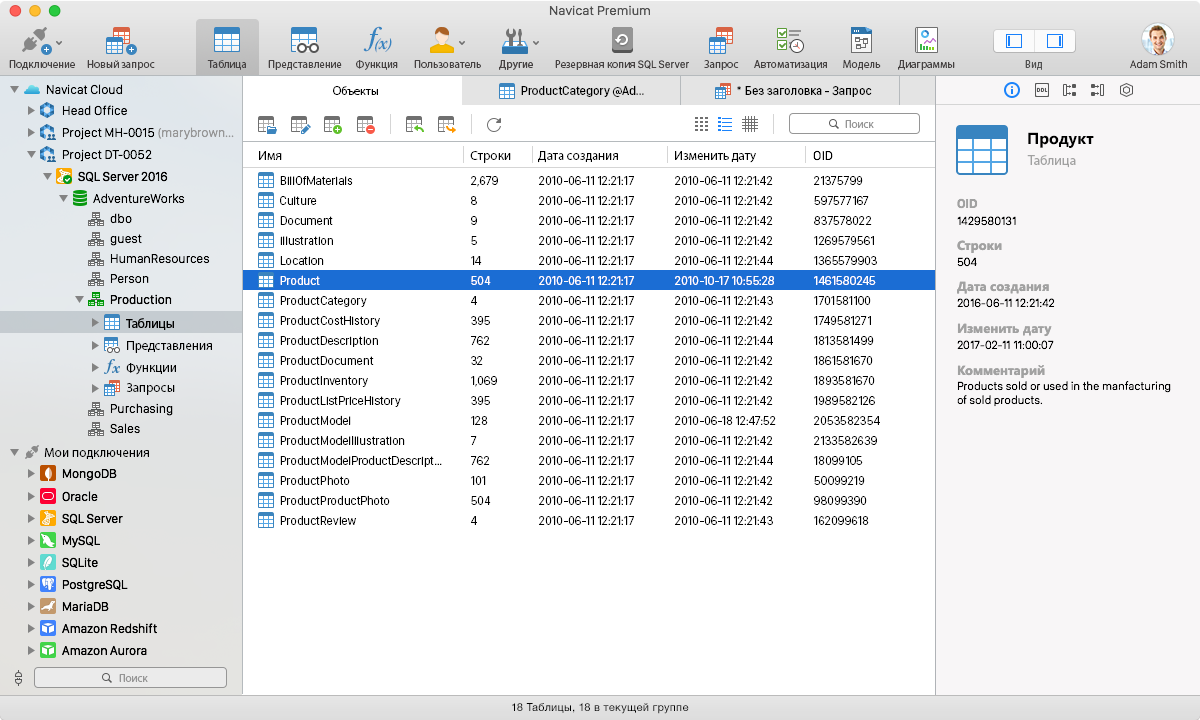
Task: Click the open table icon in object toolbar
Action: coord(267,125)
